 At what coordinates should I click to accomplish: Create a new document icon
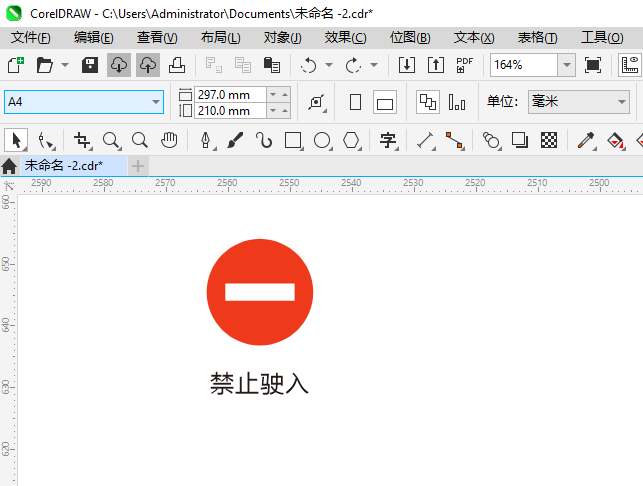pyautogui.click(x=16, y=65)
